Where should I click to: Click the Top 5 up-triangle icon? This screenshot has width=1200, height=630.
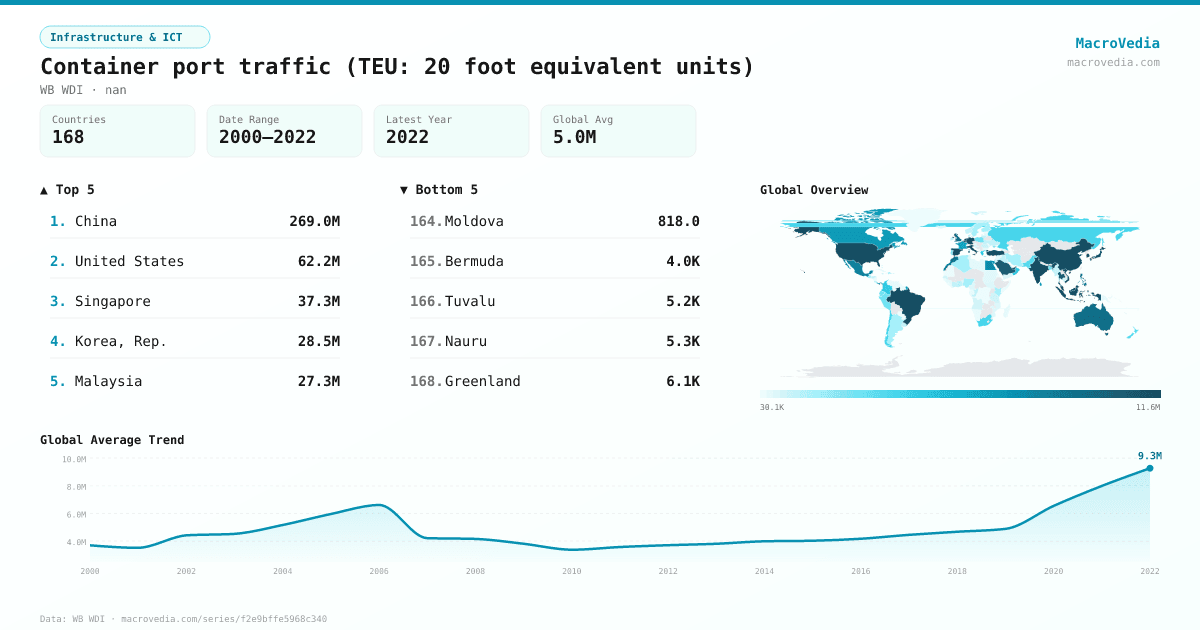click(x=44, y=190)
